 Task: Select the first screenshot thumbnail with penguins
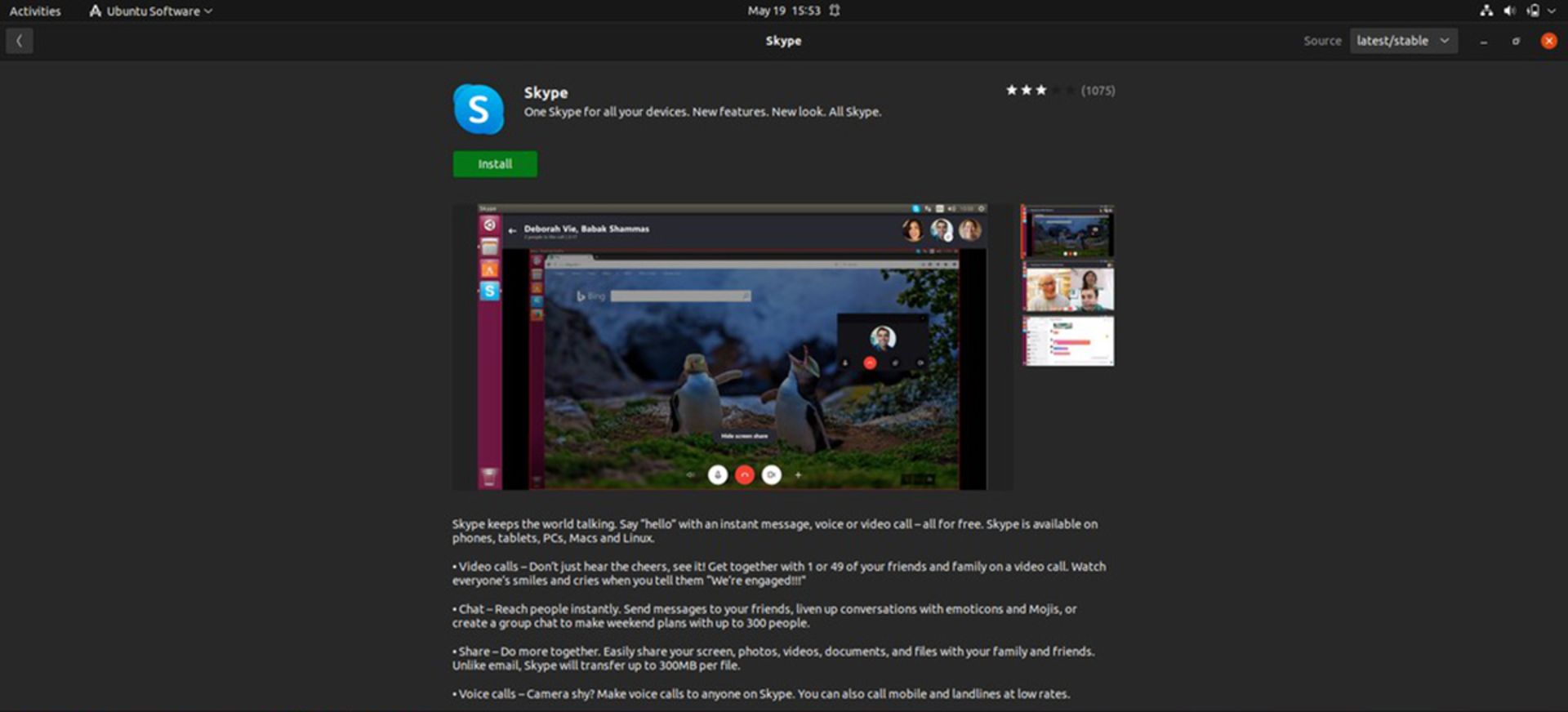(x=1068, y=231)
